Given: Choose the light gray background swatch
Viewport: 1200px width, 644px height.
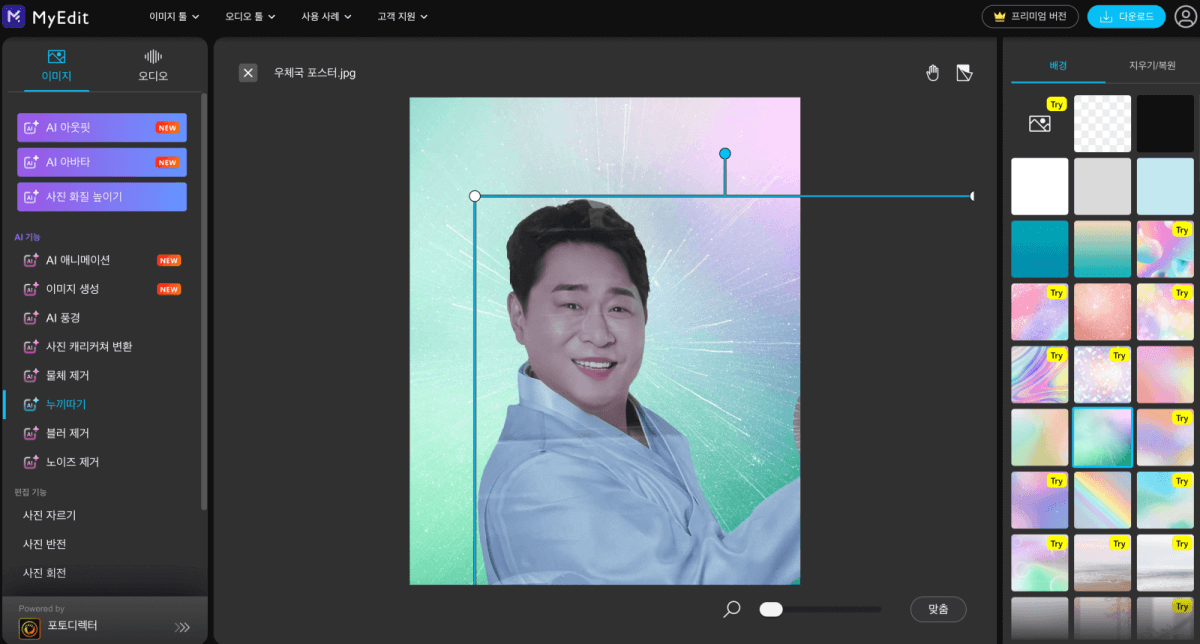Looking at the screenshot, I should point(1103,186).
